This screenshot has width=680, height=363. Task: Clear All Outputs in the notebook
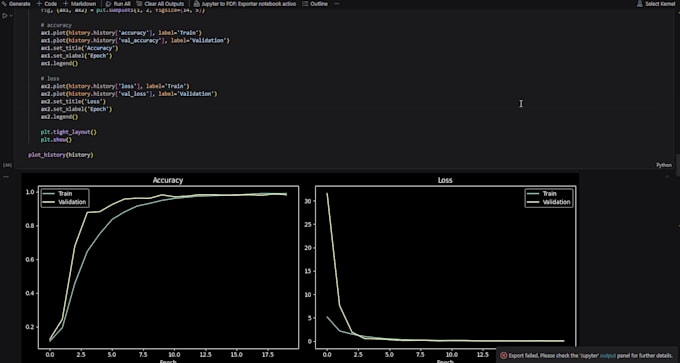click(160, 3)
